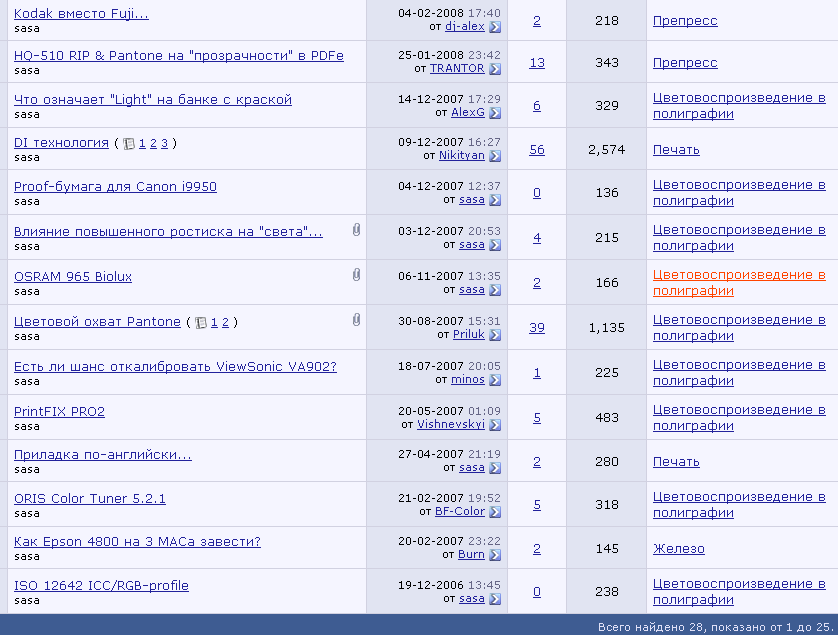Go to last post in Влияние повышенного ростиска thread
Screen dimensions: 838x635
[x=495, y=245]
